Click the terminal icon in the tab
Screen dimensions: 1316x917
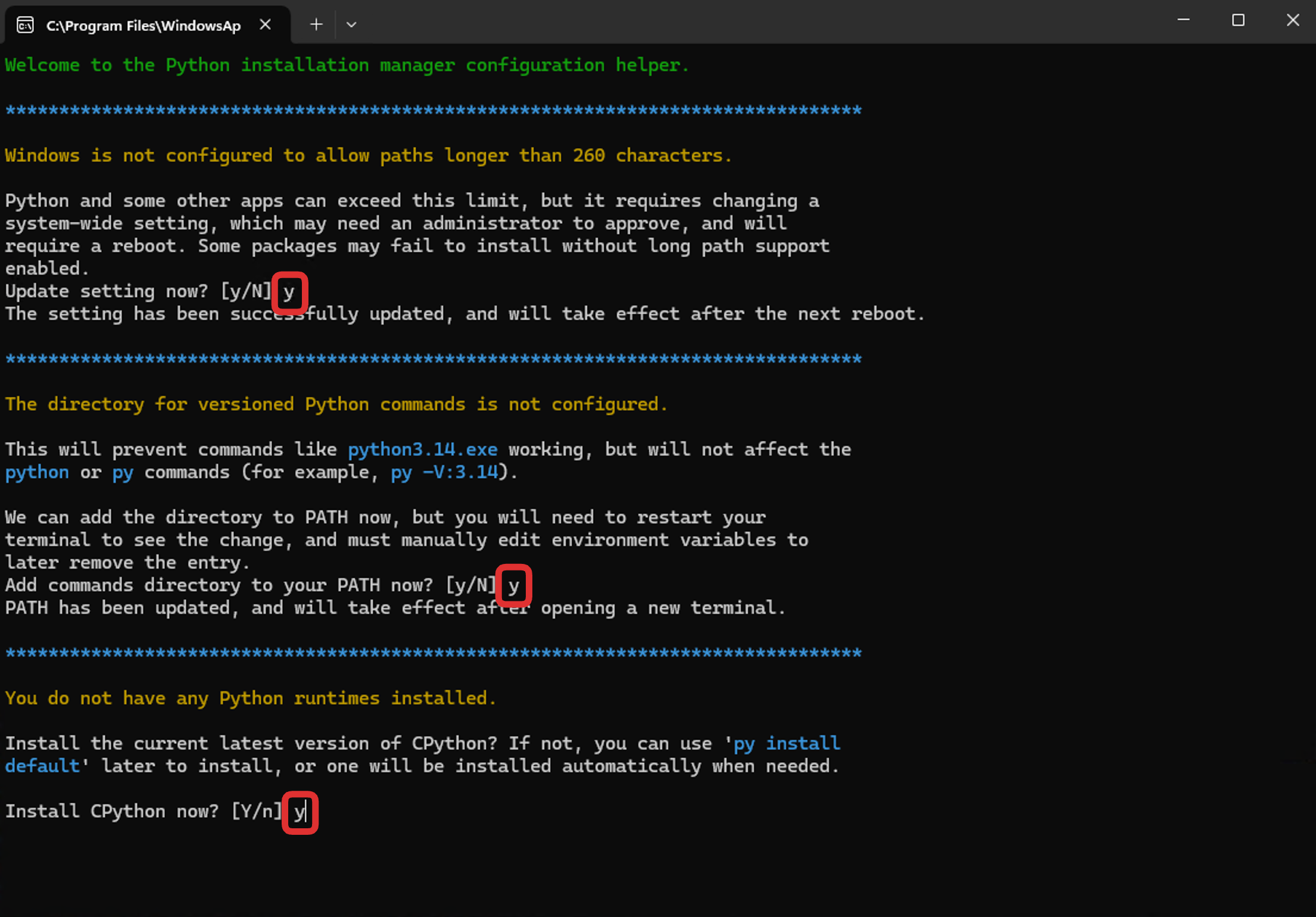coord(25,25)
